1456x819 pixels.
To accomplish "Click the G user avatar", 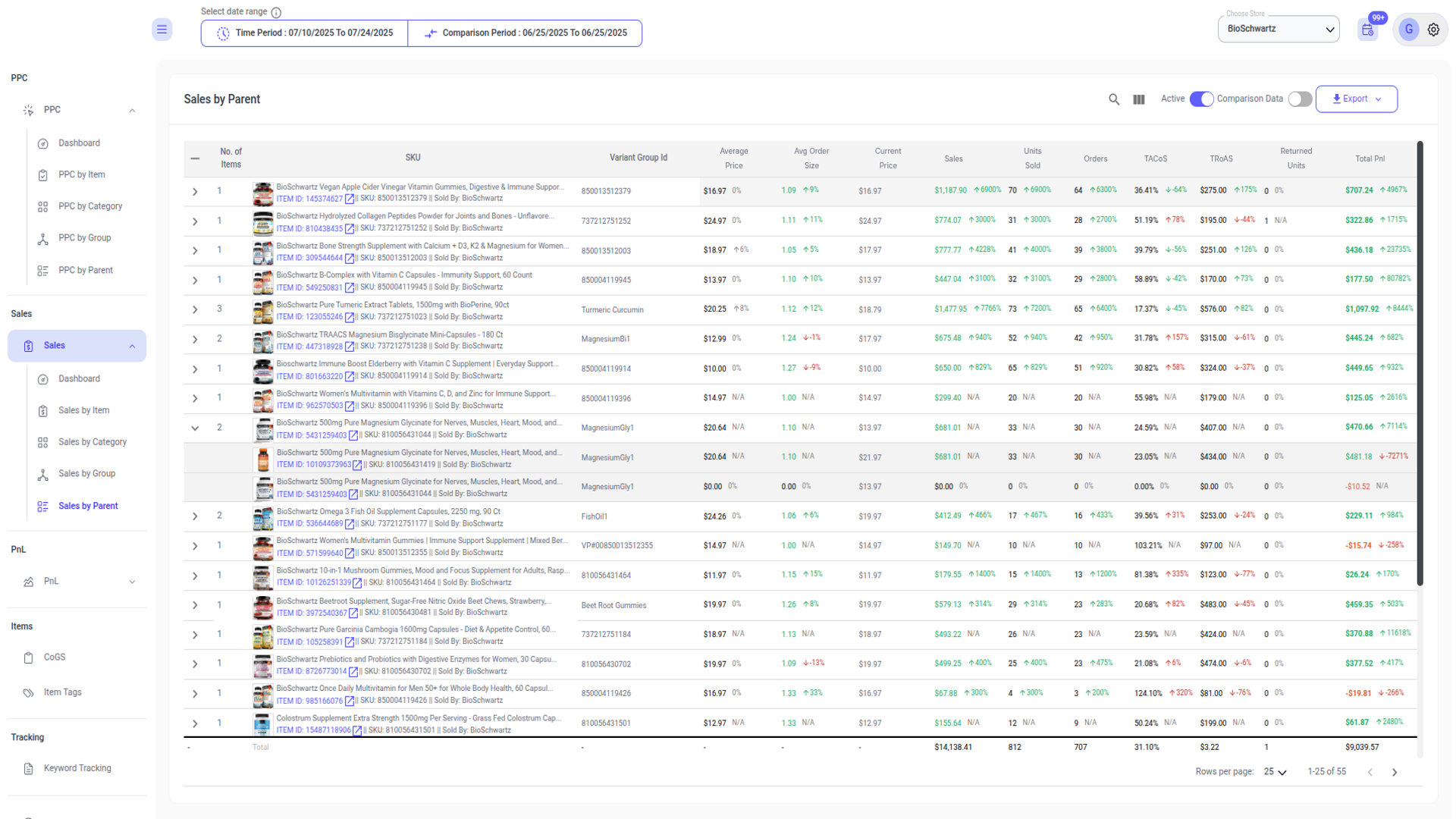I will coord(1408,30).
